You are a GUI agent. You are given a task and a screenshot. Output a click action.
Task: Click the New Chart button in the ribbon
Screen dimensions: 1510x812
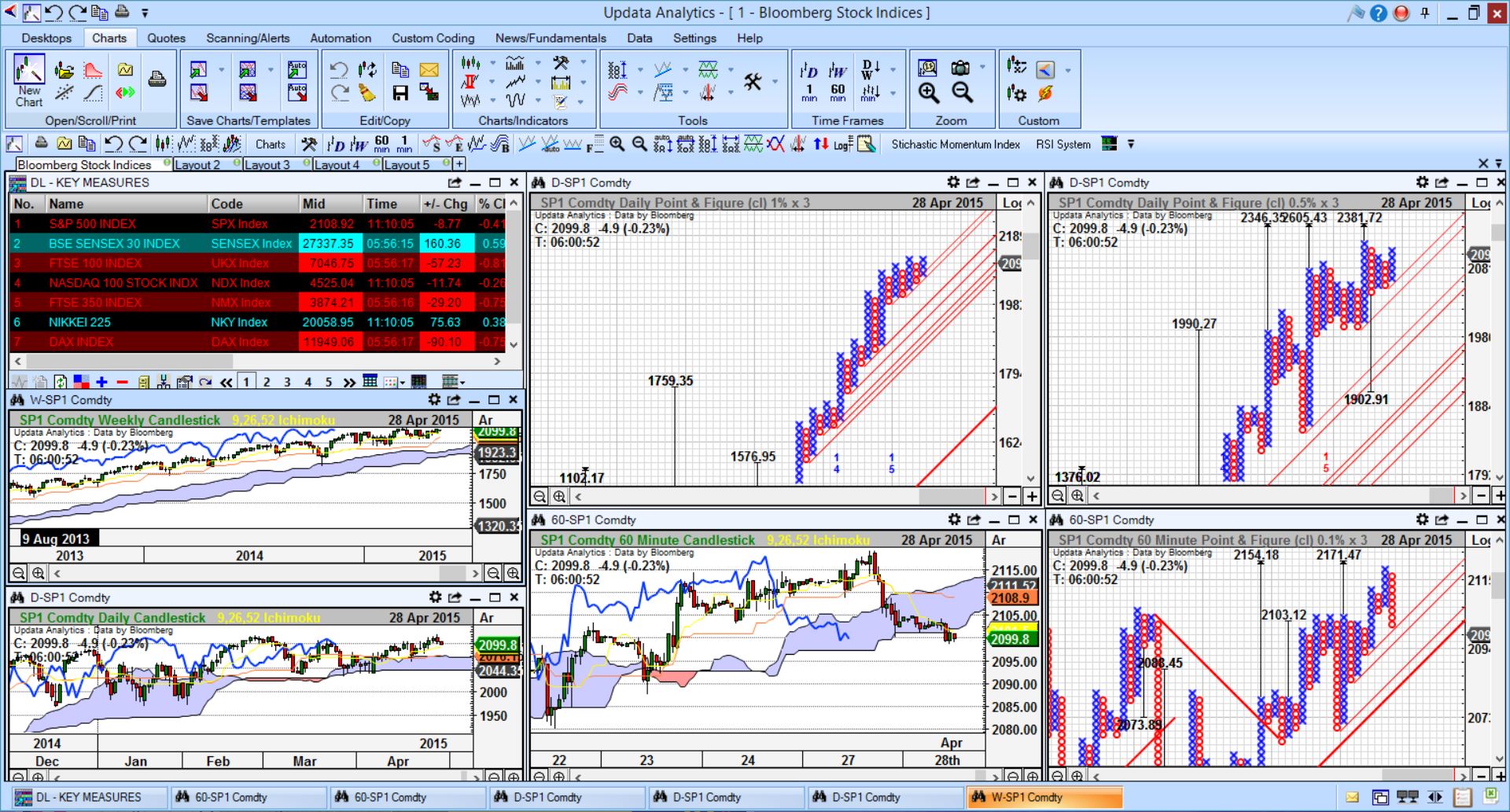click(x=29, y=81)
